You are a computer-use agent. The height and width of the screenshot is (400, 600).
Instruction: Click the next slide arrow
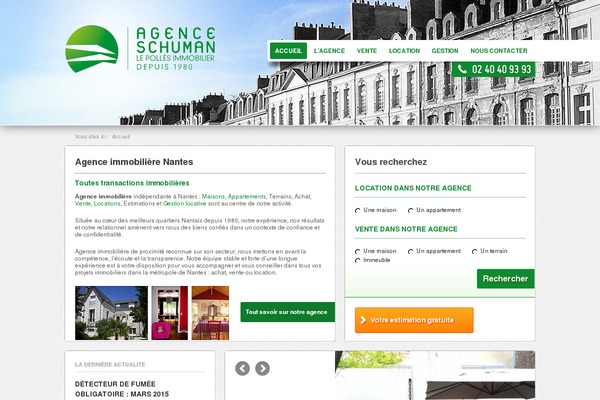[x=262, y=368]
